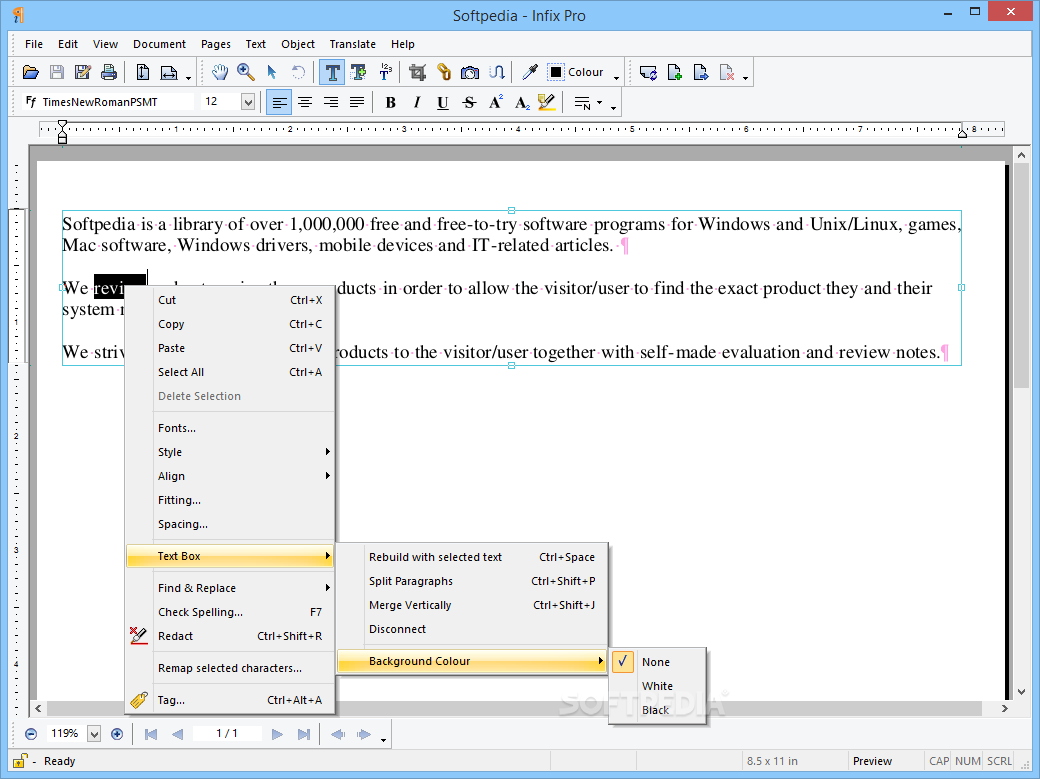Click the Strikethrough formatting icon

469,103
